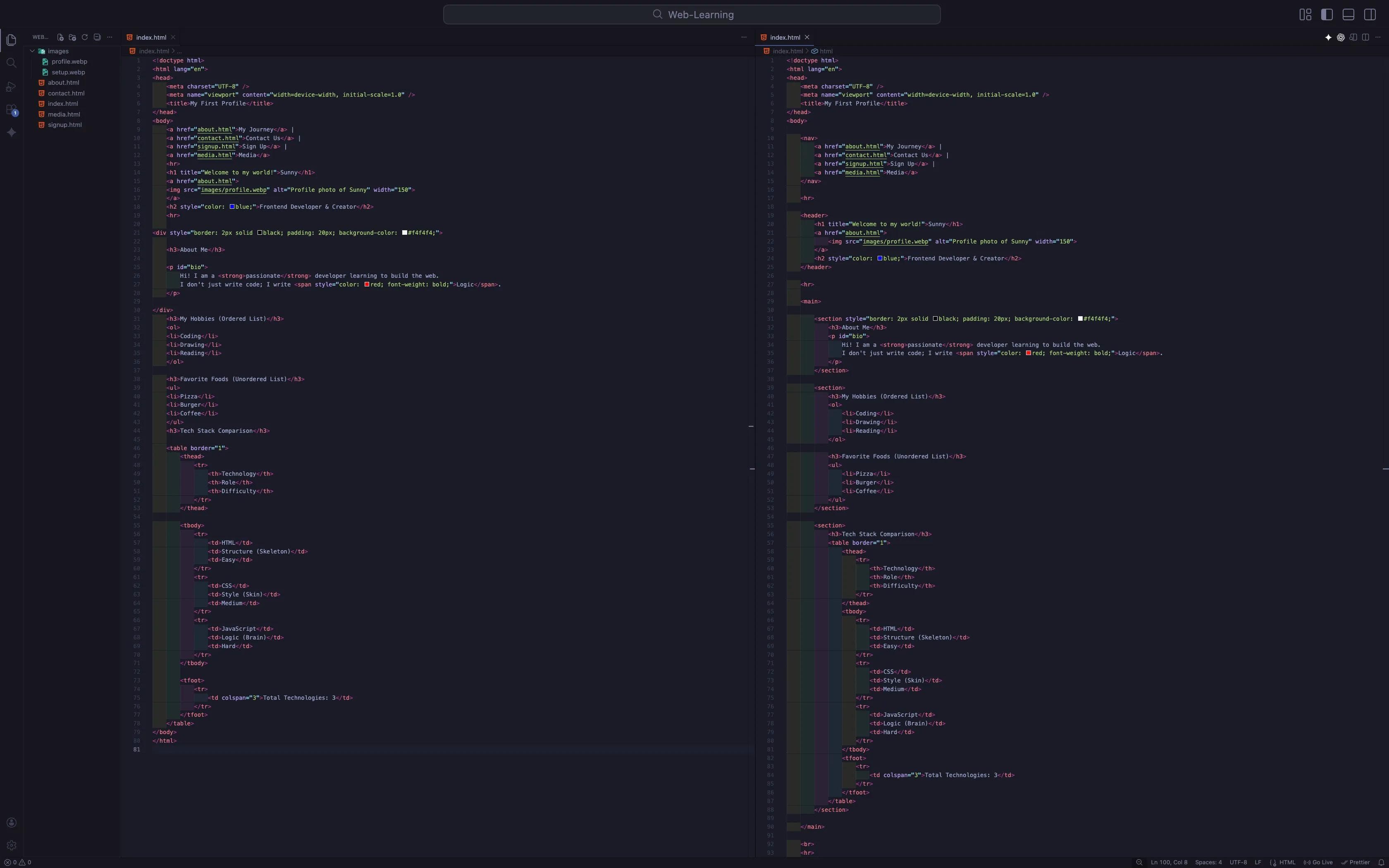Click the ChatGPT icon in the editor toolbar

pyautogui.click(x=1341, y=37)
